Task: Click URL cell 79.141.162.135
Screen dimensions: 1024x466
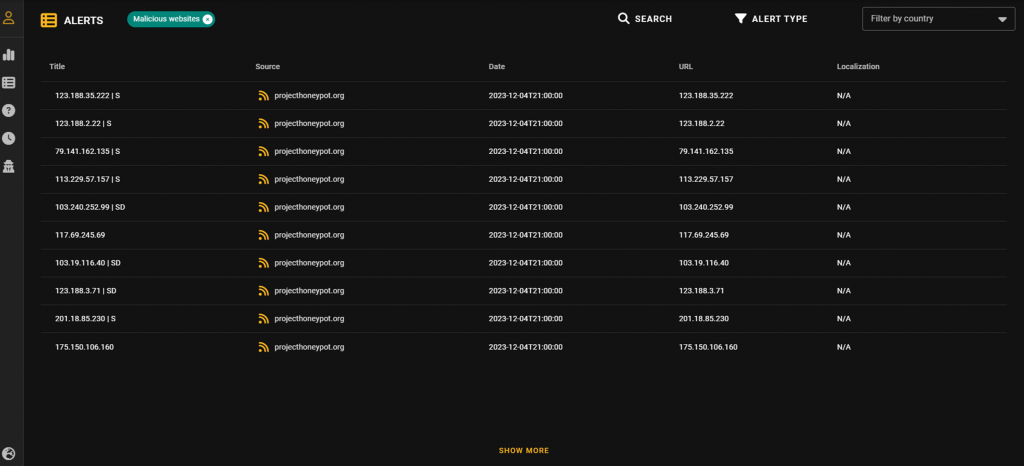Action: pyautogui.click(x=706, y=151)
